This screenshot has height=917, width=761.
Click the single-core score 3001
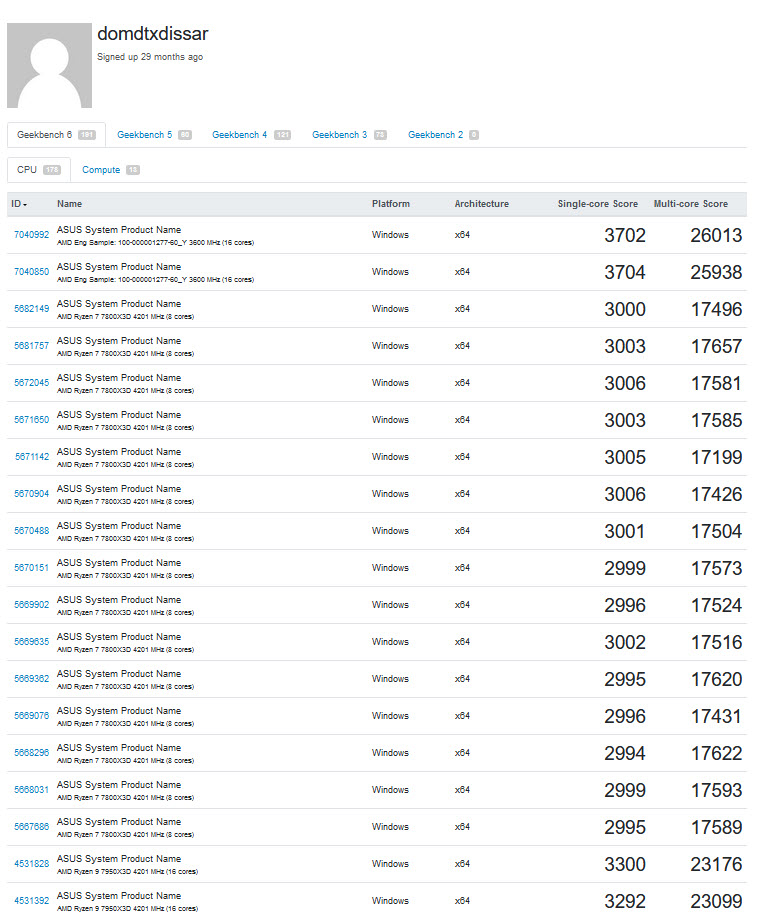click(625, 532)
